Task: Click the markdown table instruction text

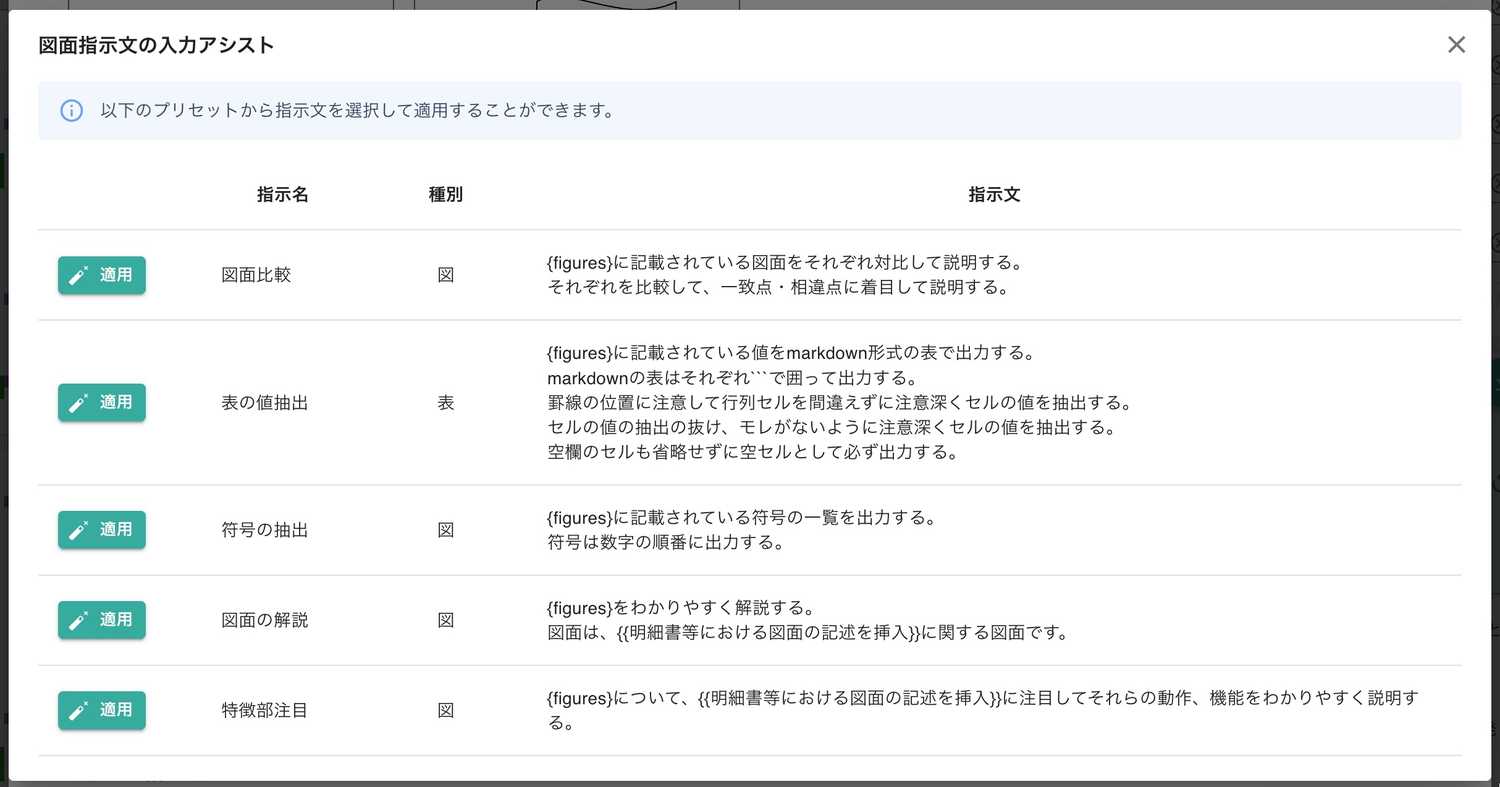Action: tap(839, 402)
